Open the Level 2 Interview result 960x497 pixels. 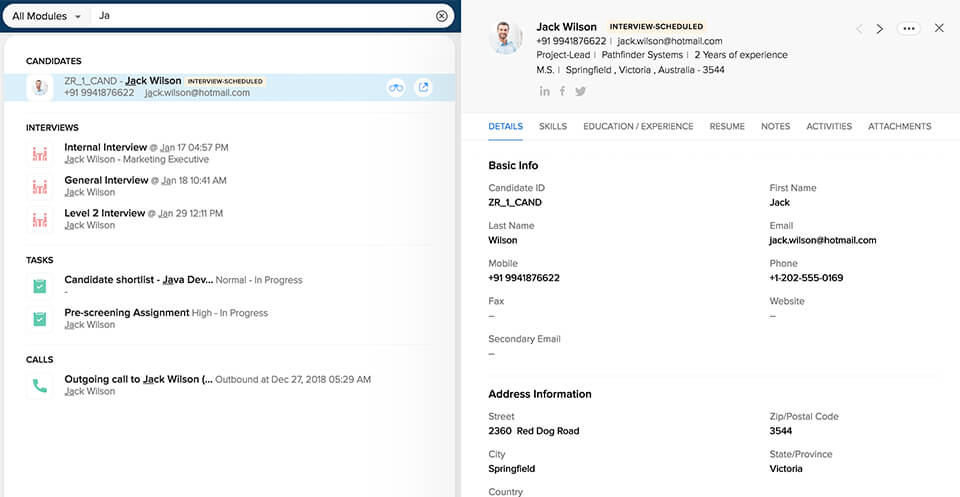tap(105, 213)
